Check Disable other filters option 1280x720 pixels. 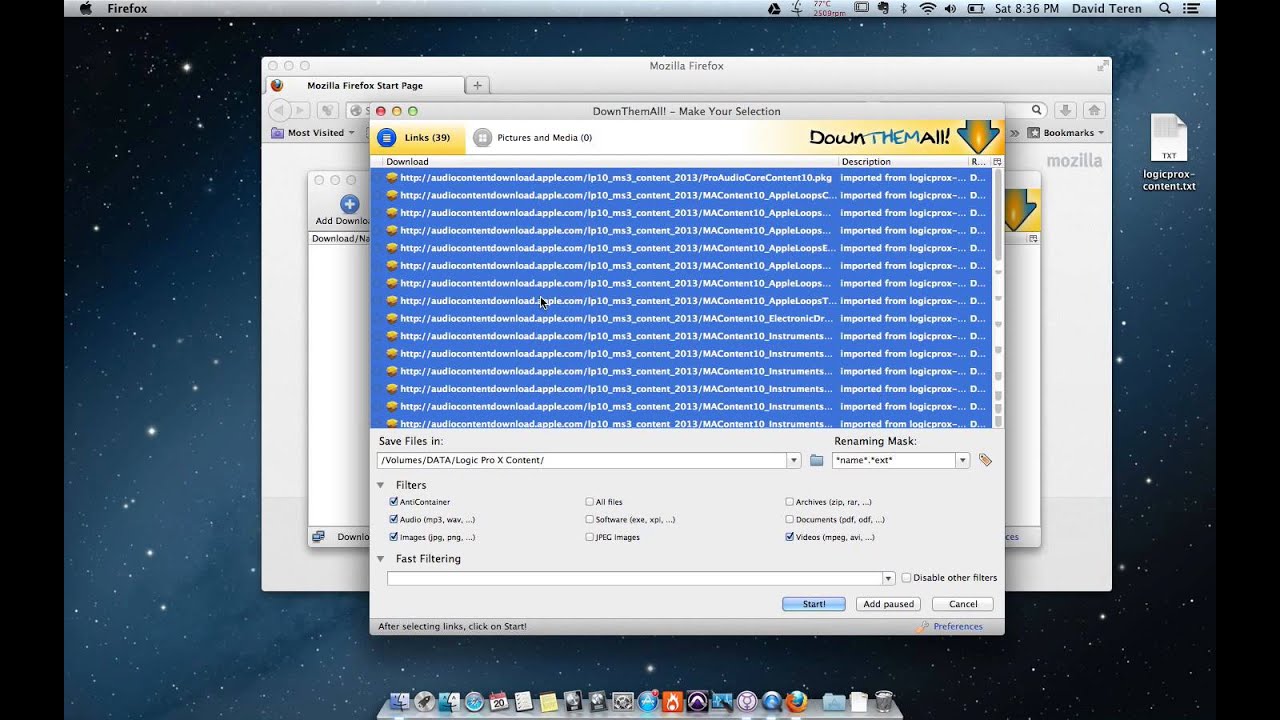click(906, 578)
